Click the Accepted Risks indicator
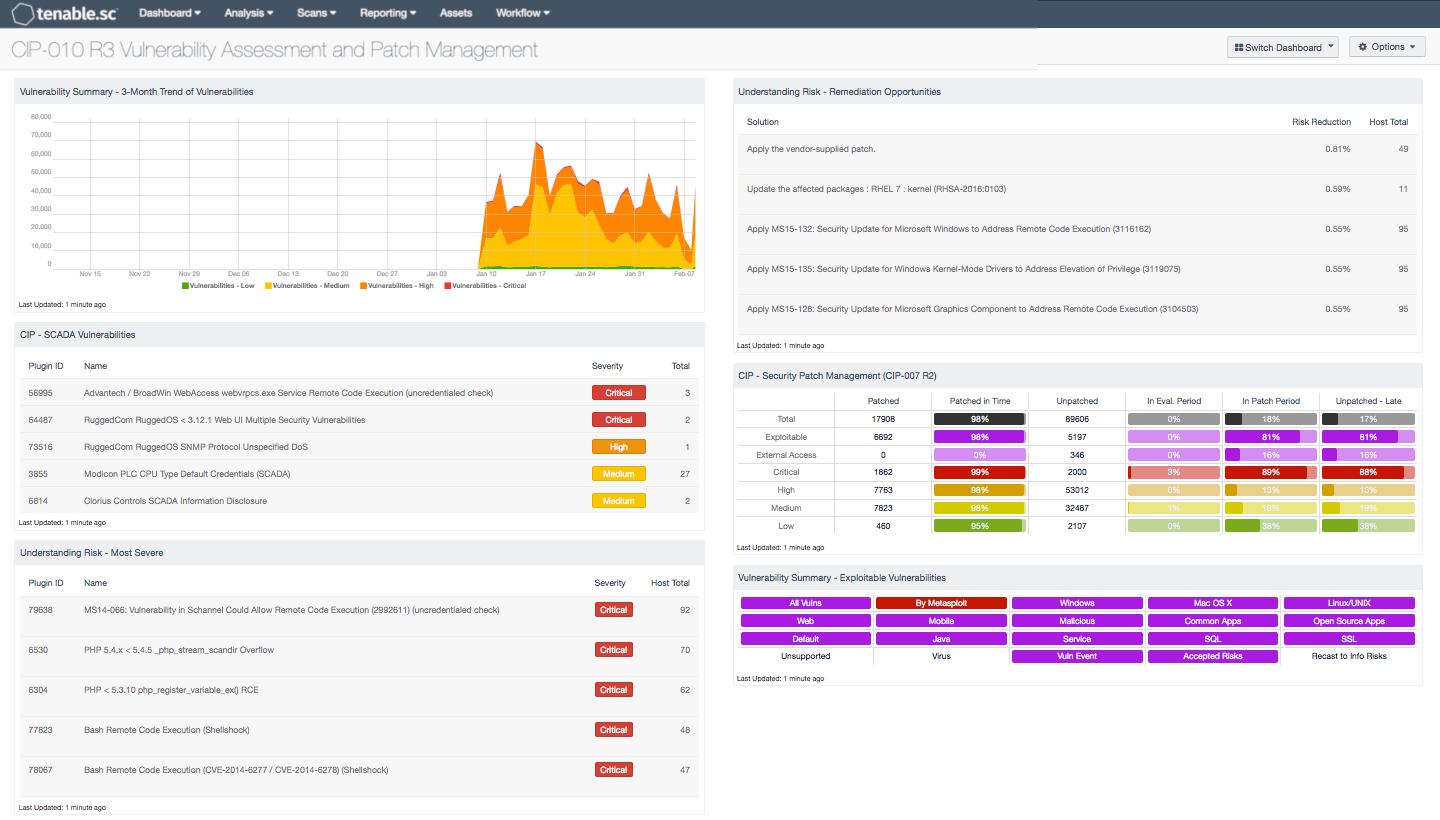The width and height of the screenshot is (1440, 820). tap(1213, 657)
